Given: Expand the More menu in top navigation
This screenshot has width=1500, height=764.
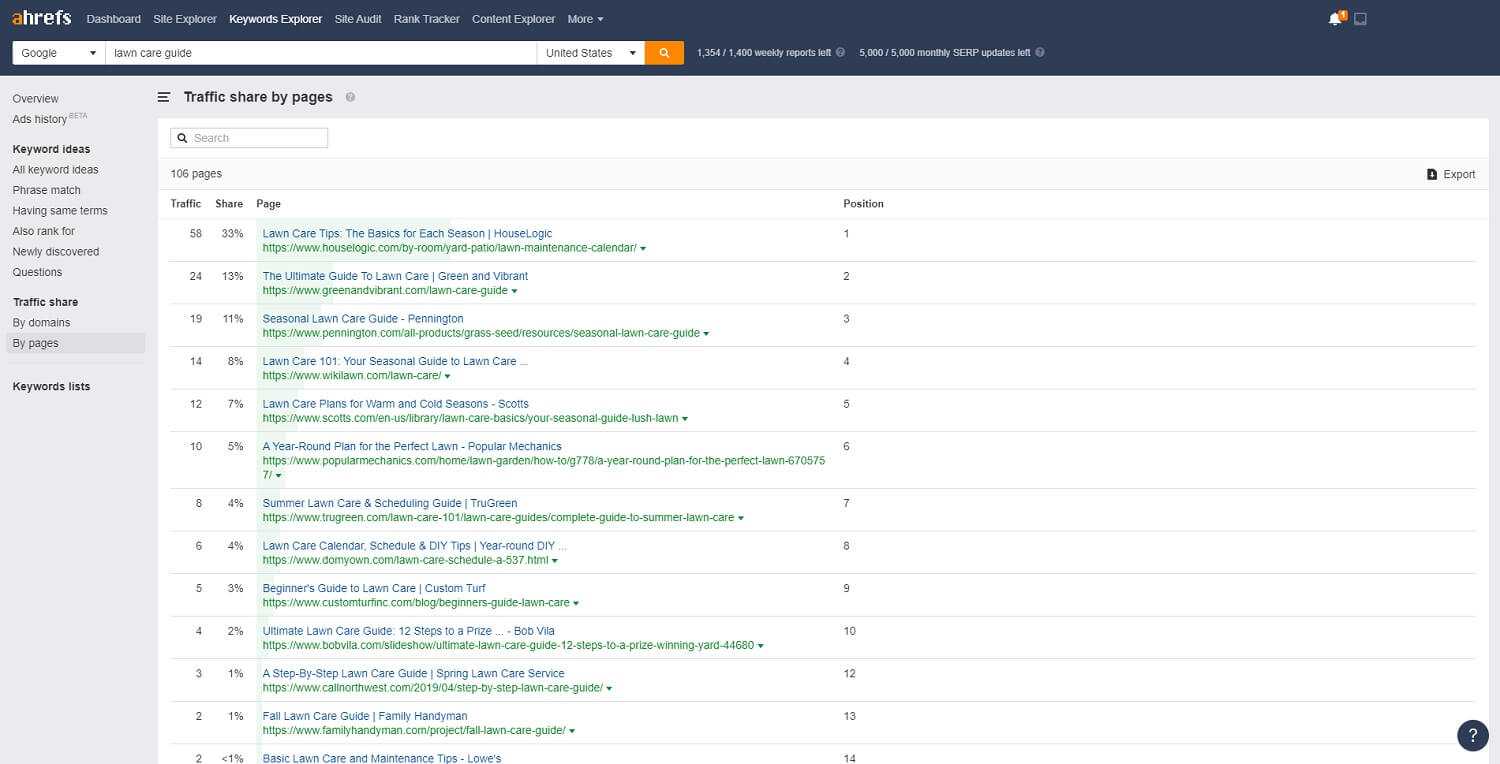Looking at the screenshot, I should pyautogui.click(x=585, y=19).
